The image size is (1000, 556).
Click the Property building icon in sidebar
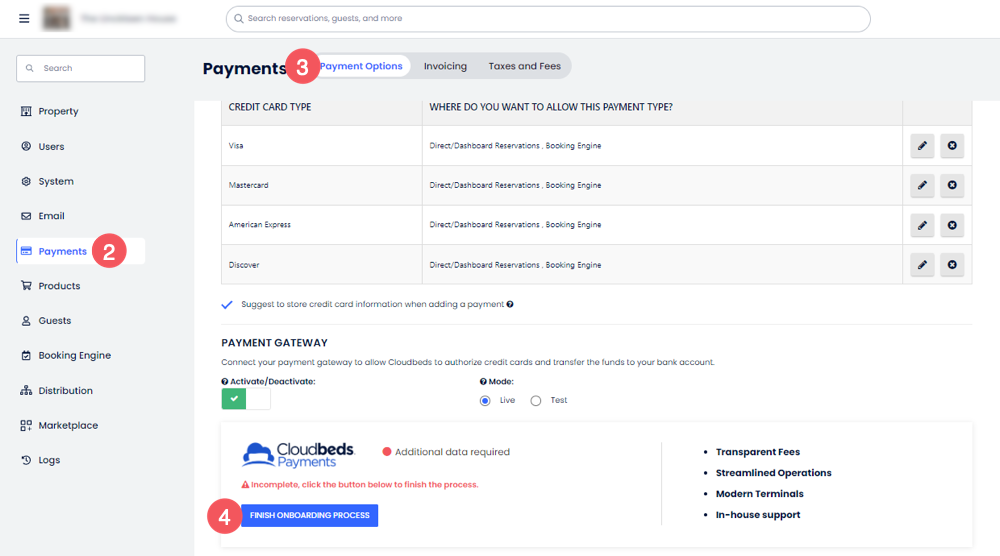click(x=26, y=111)
